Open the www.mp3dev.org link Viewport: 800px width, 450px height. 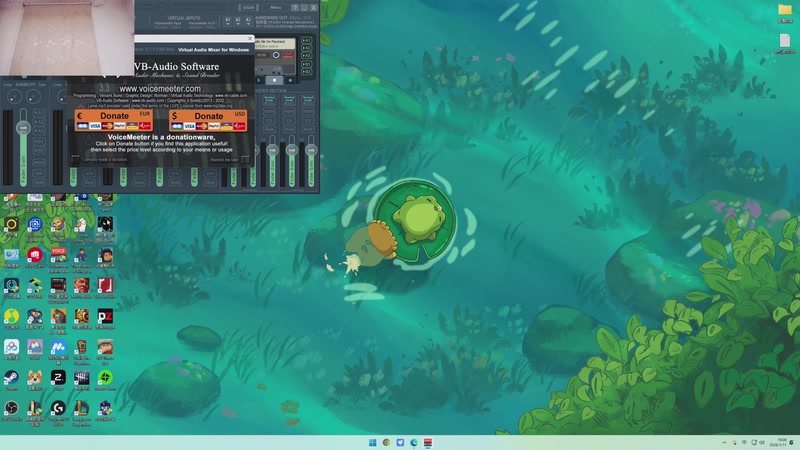pyautogui.click(x=218, y=106)
